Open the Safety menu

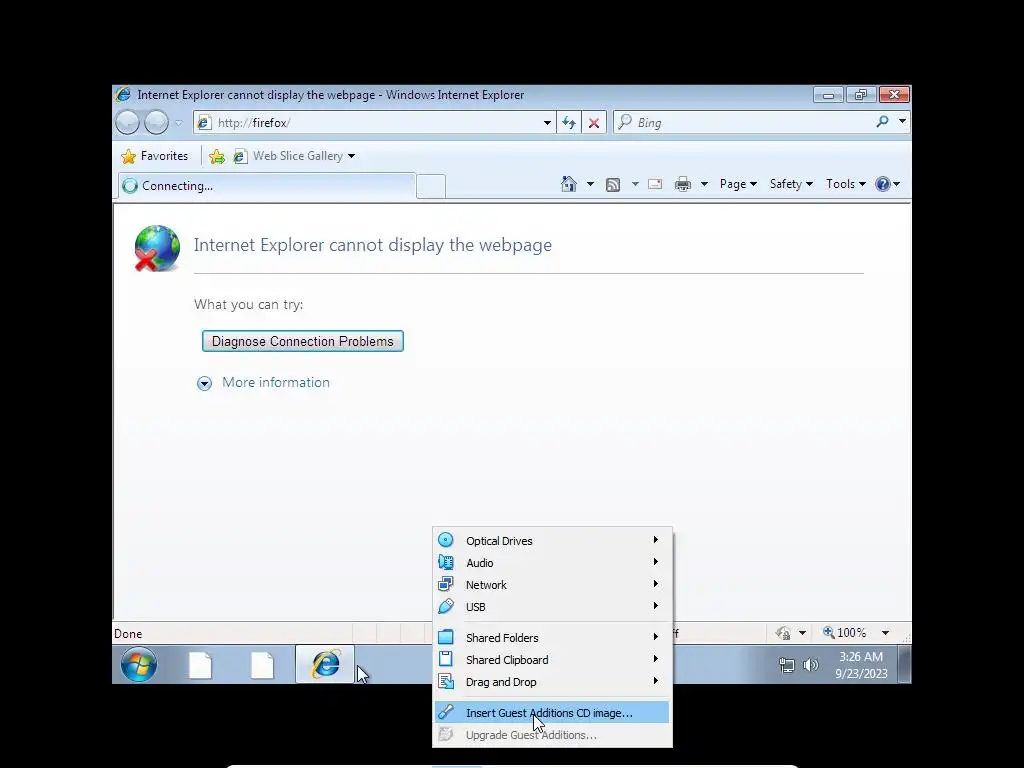[x=791, y=184]
